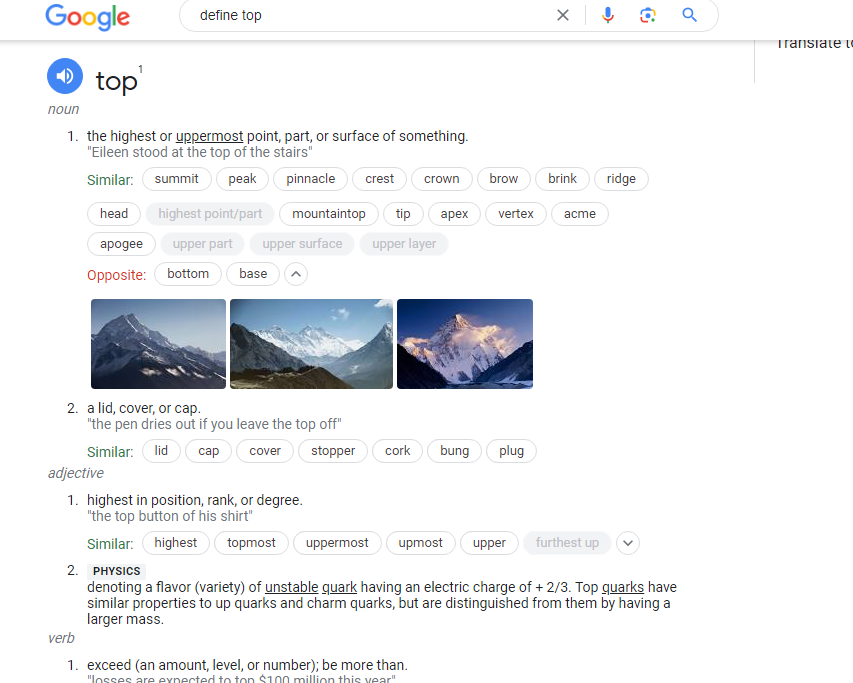Image resolution: width=853 pixels, height=683 pixels.
Task: Open Google Lens image search
Action: tap(648, 15)
